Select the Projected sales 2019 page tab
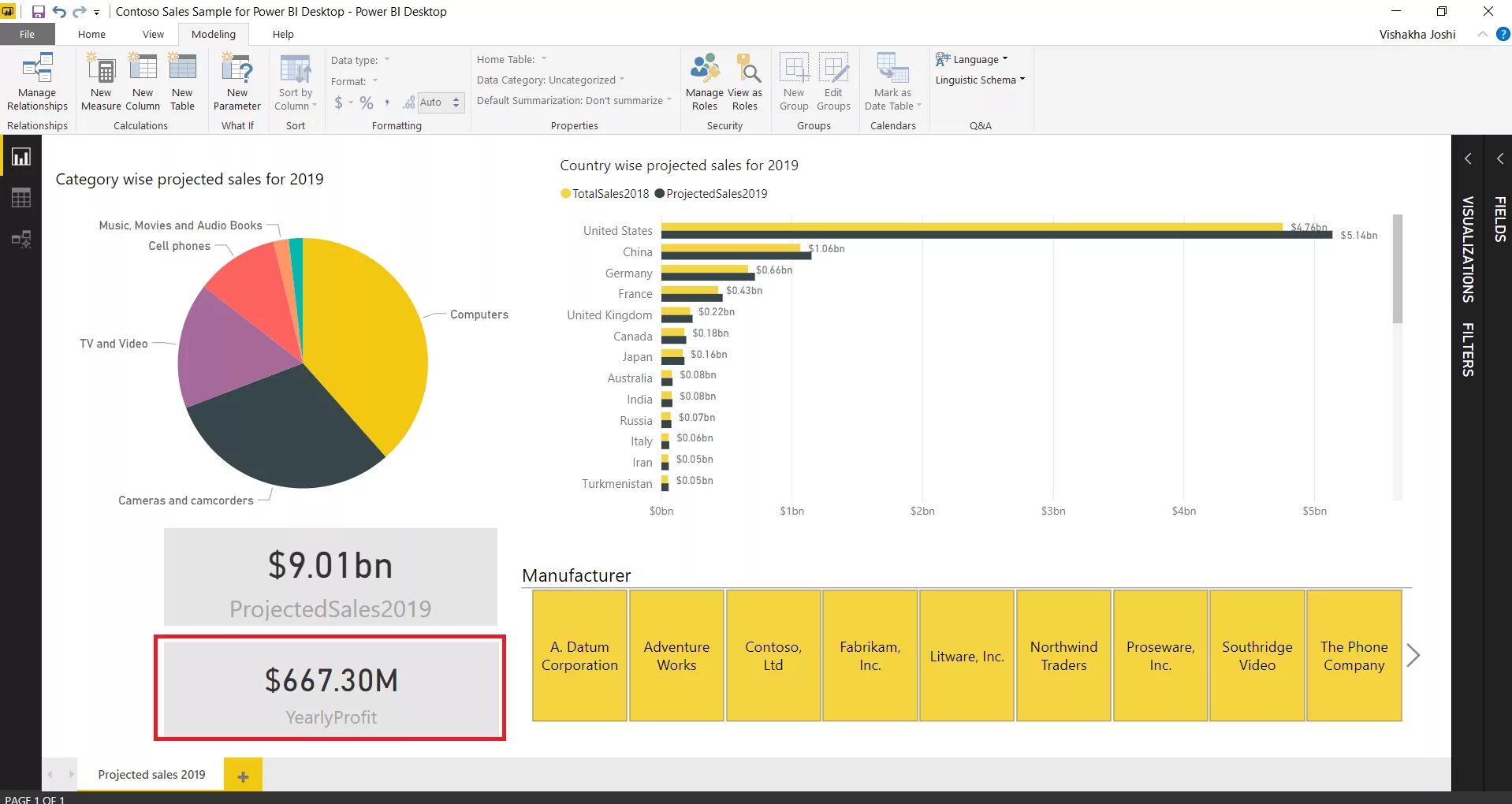 151,775
